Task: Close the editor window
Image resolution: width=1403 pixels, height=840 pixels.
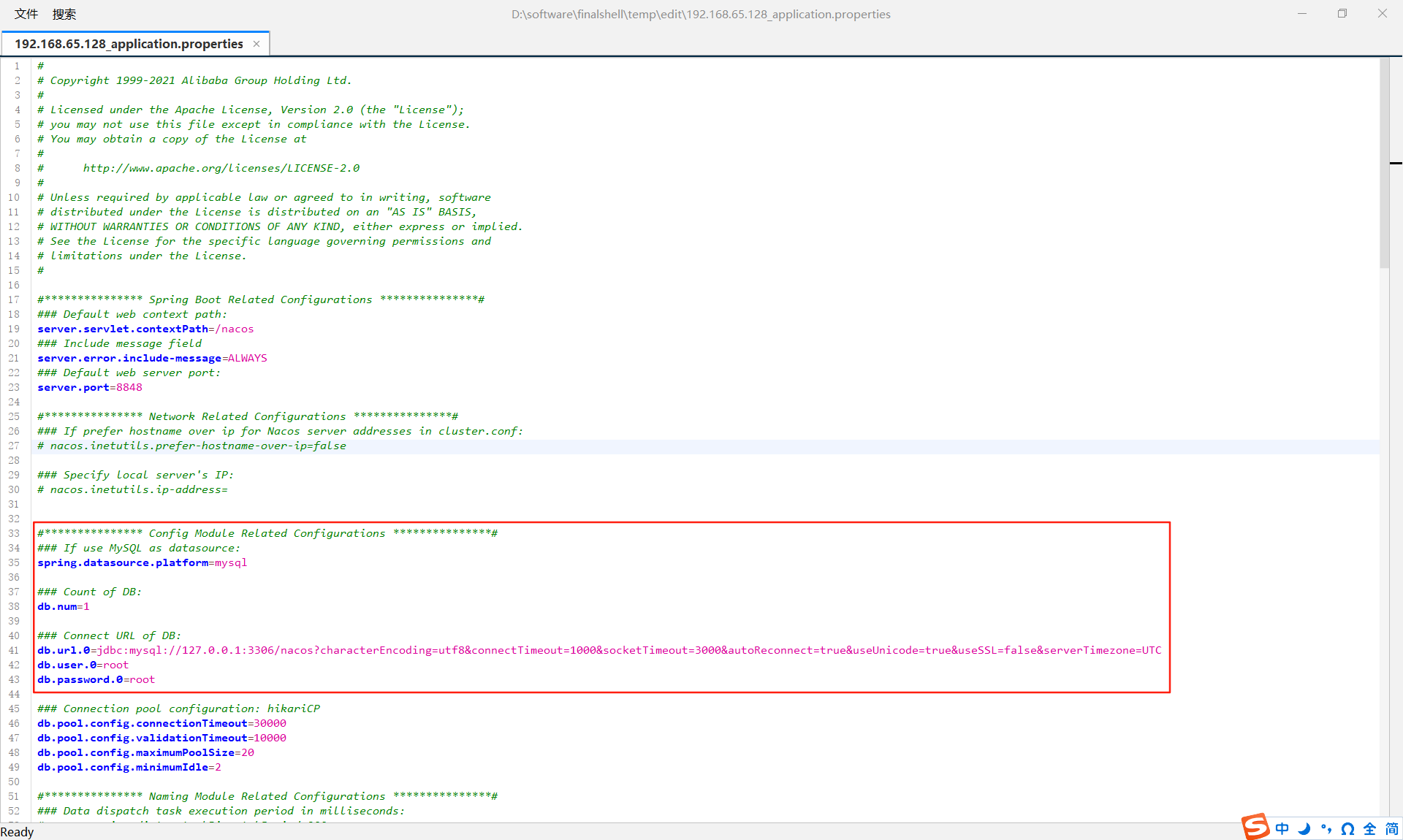Action: 1383,14
